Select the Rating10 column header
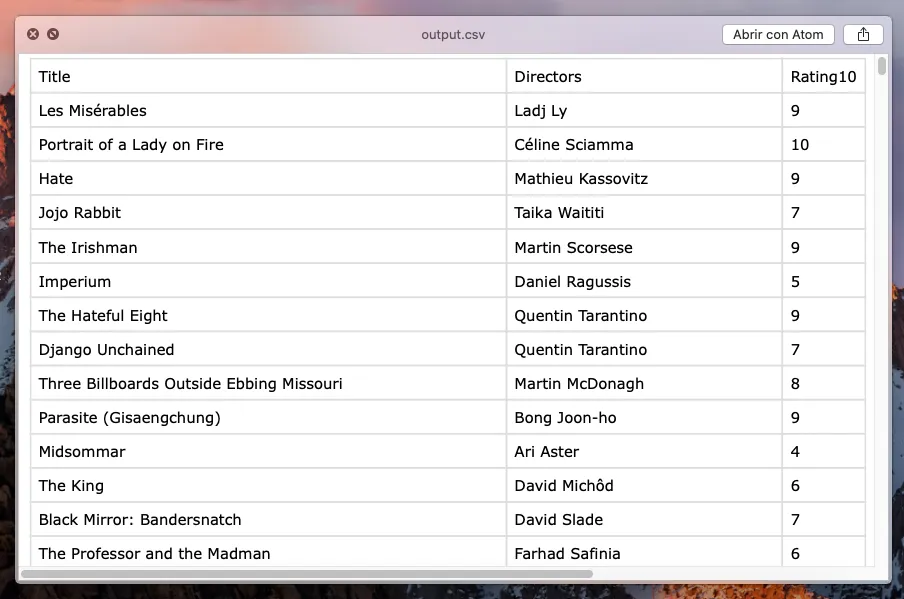 [823, 77]
